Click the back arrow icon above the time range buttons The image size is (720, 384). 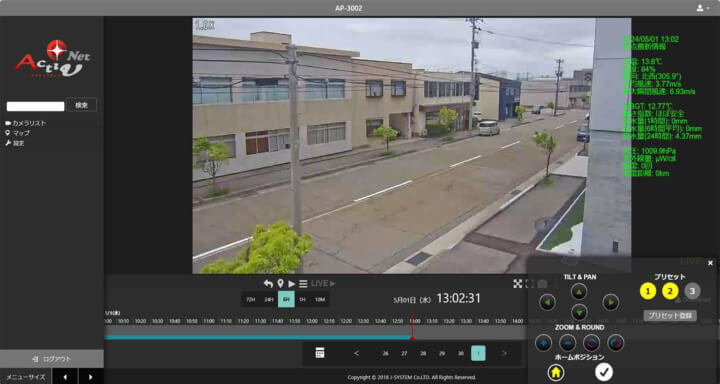tap(268, 284)
